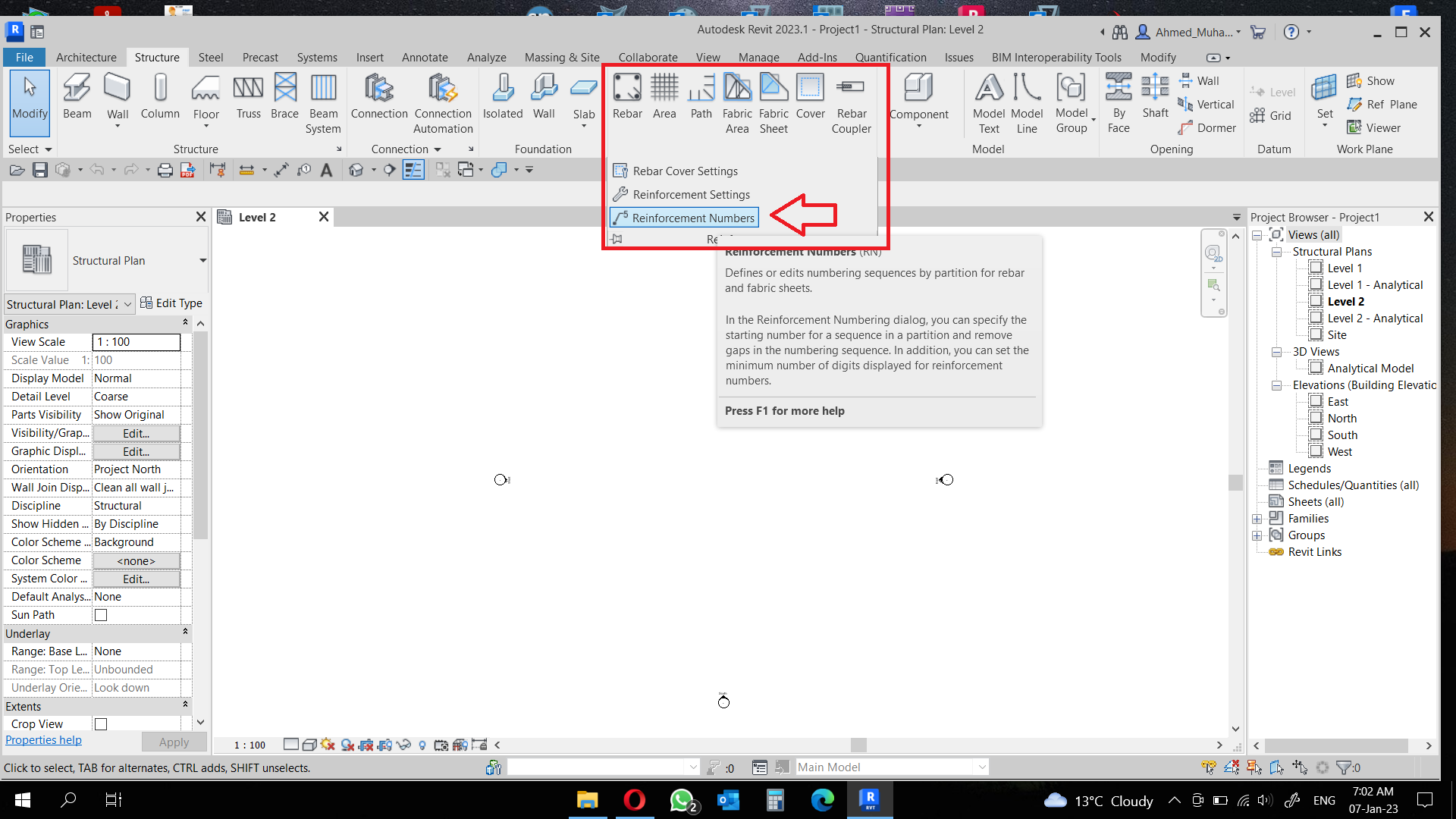Screen dimensions: 1456x819
Task: Toggle the Crop View checkbox
Action: [x=101, y=724]
